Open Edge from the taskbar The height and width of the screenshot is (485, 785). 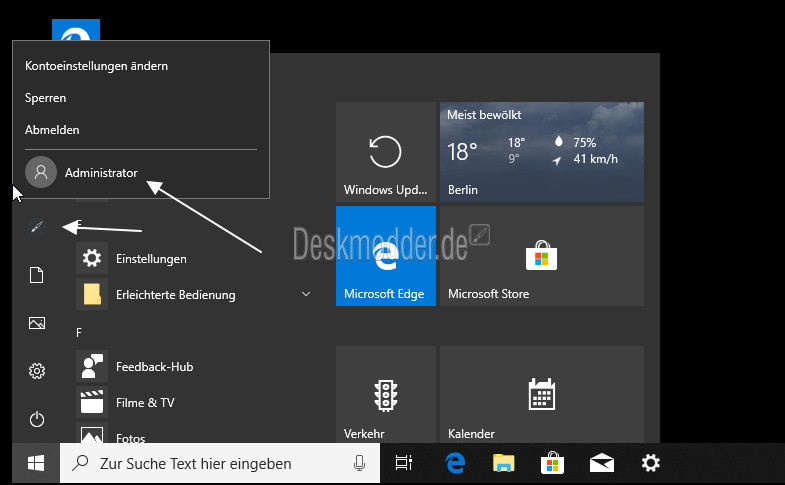455,463
